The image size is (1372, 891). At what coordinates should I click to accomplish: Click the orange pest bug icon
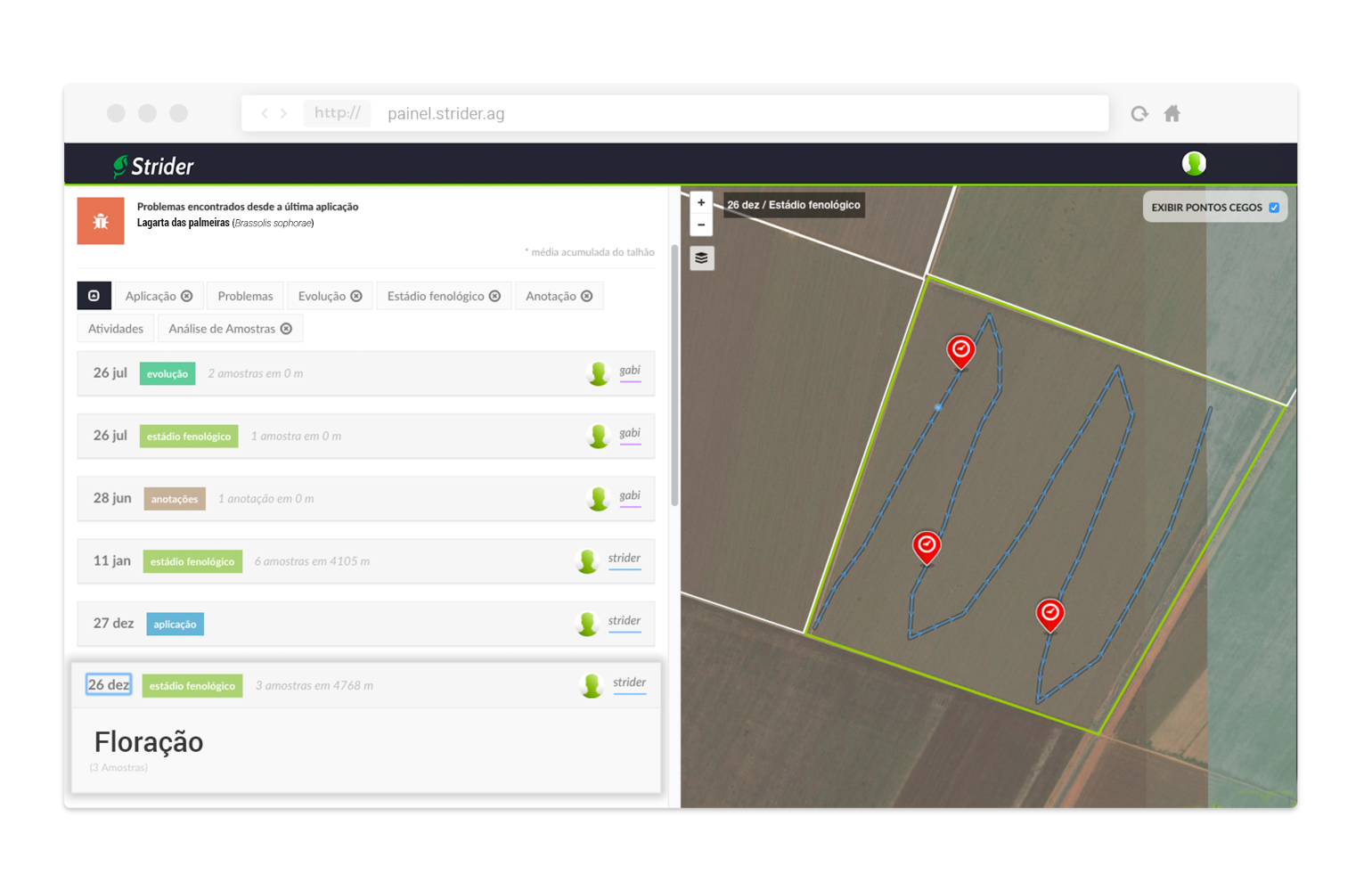[101, 221]
